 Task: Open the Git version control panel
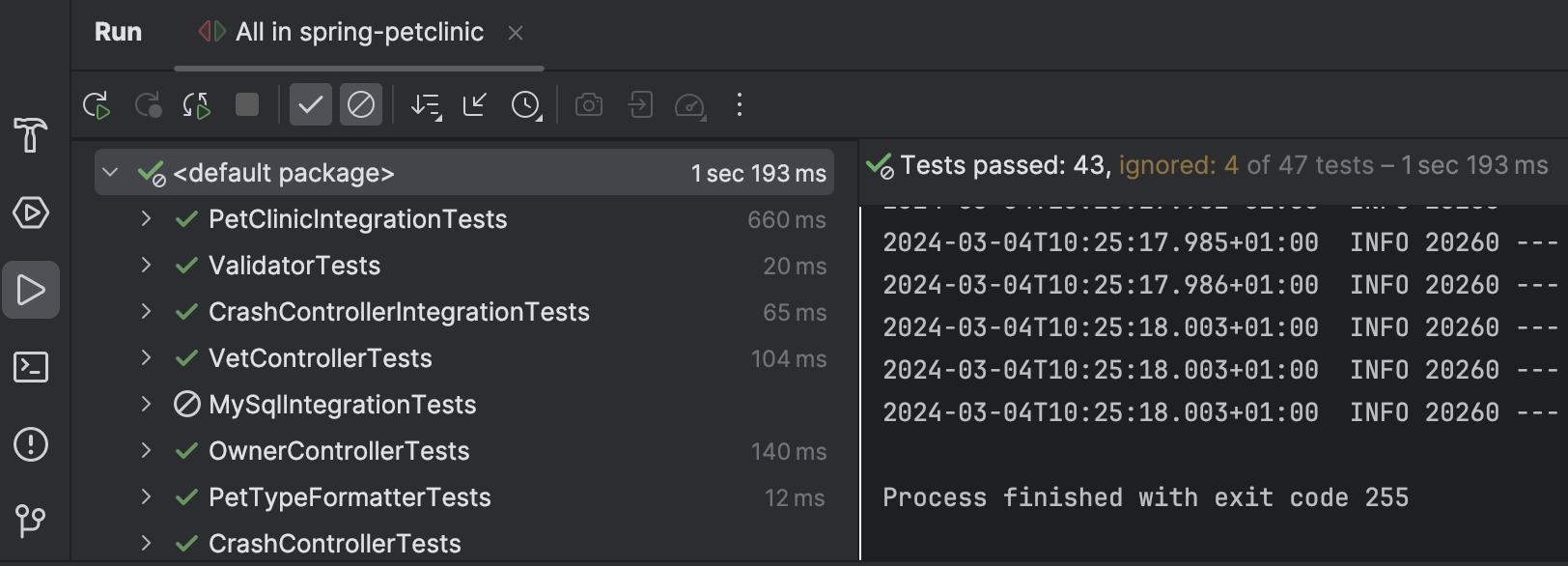pyautogui.click(x=31, y=522)
